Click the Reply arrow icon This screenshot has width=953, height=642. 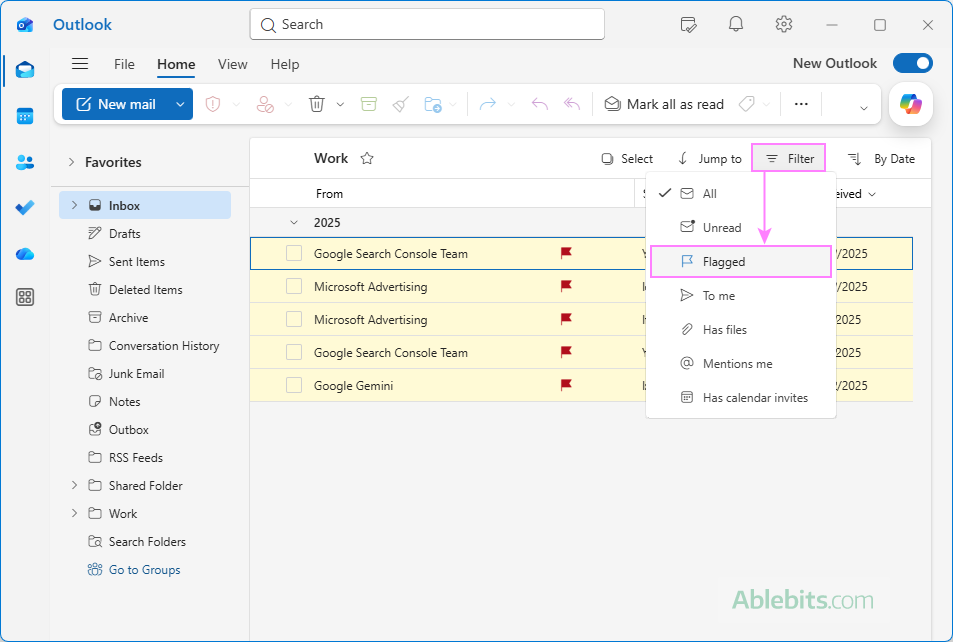[540, 105]
